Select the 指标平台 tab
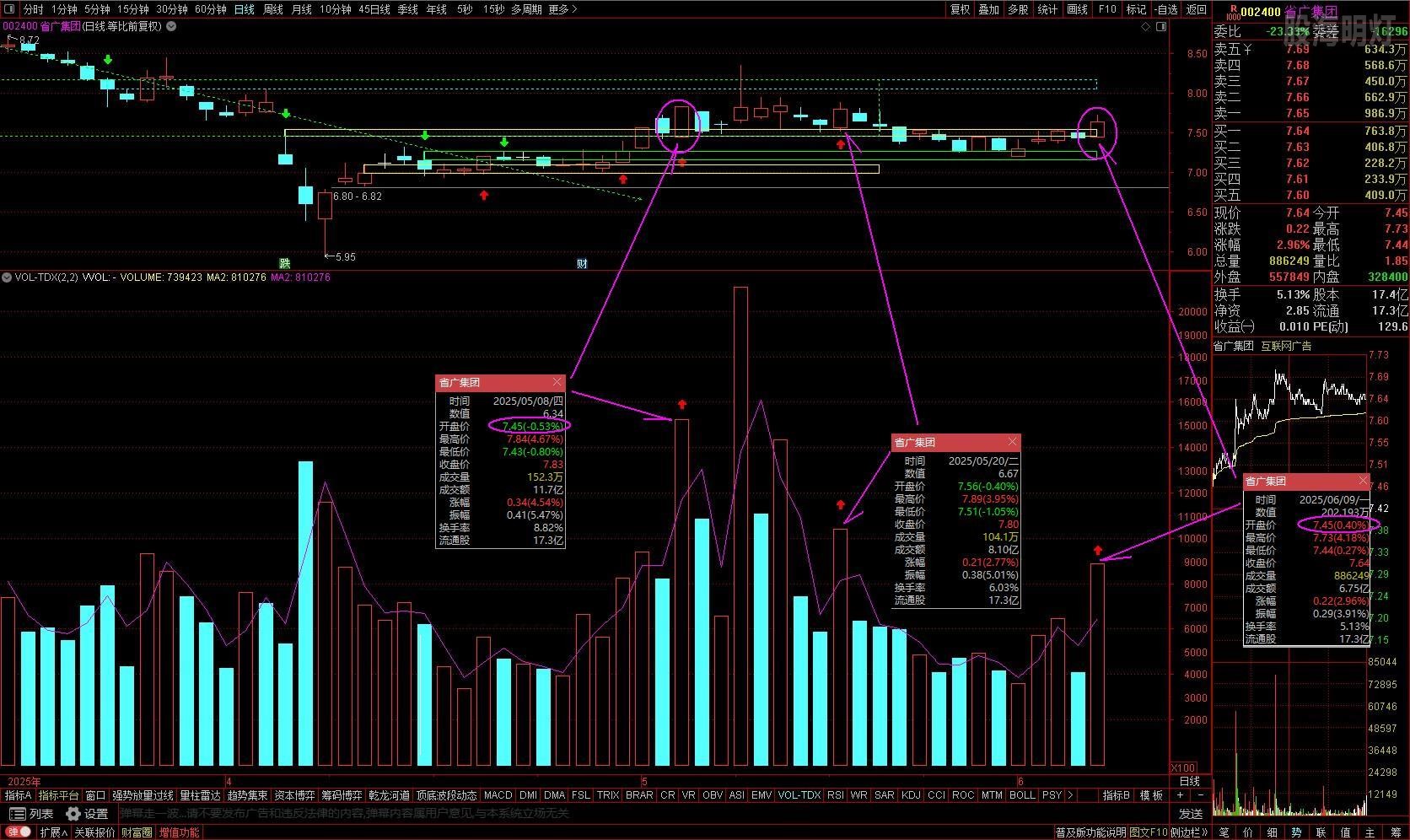The width and height of the screenshot is (1410, 840). (58, 795)
